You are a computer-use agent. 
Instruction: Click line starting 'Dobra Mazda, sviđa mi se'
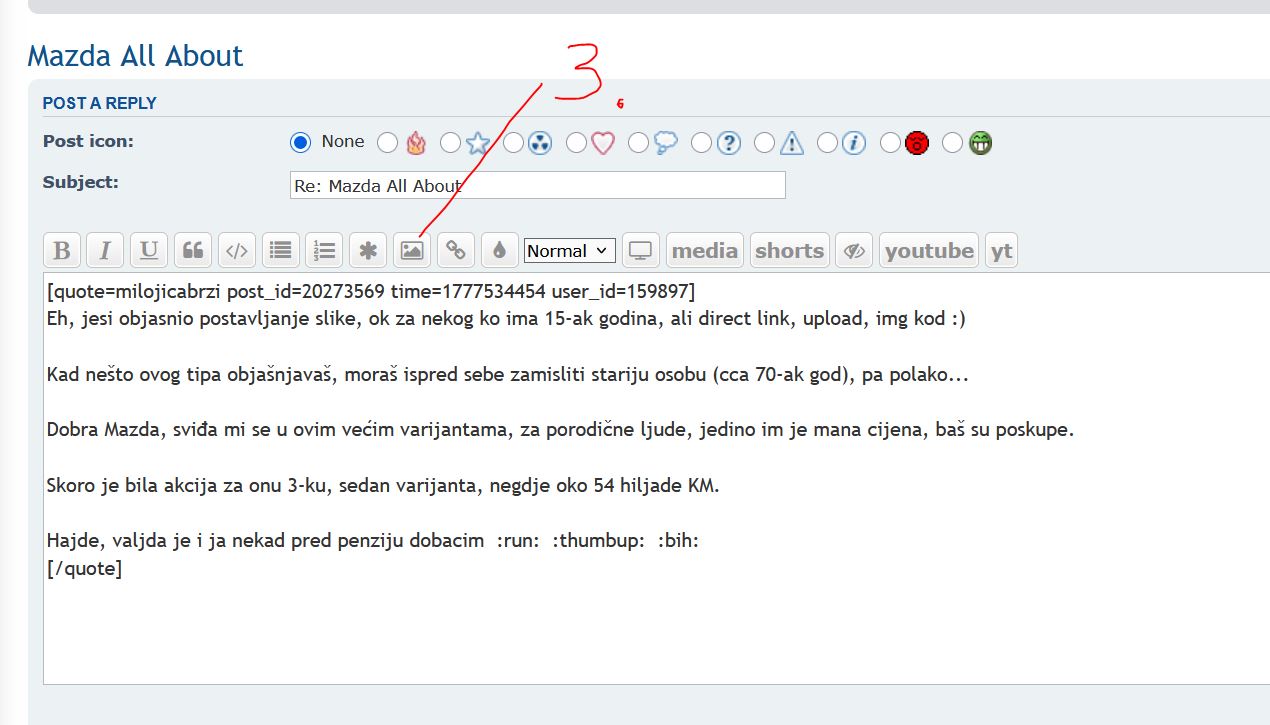pyautogui.click(x=560, y=430)
